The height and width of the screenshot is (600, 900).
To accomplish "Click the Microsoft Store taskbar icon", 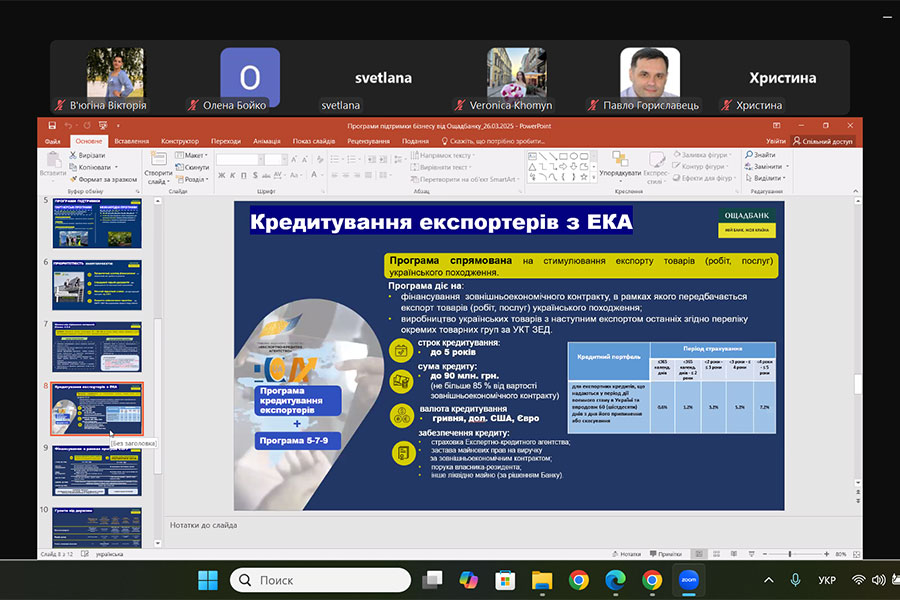I will 506,580.
